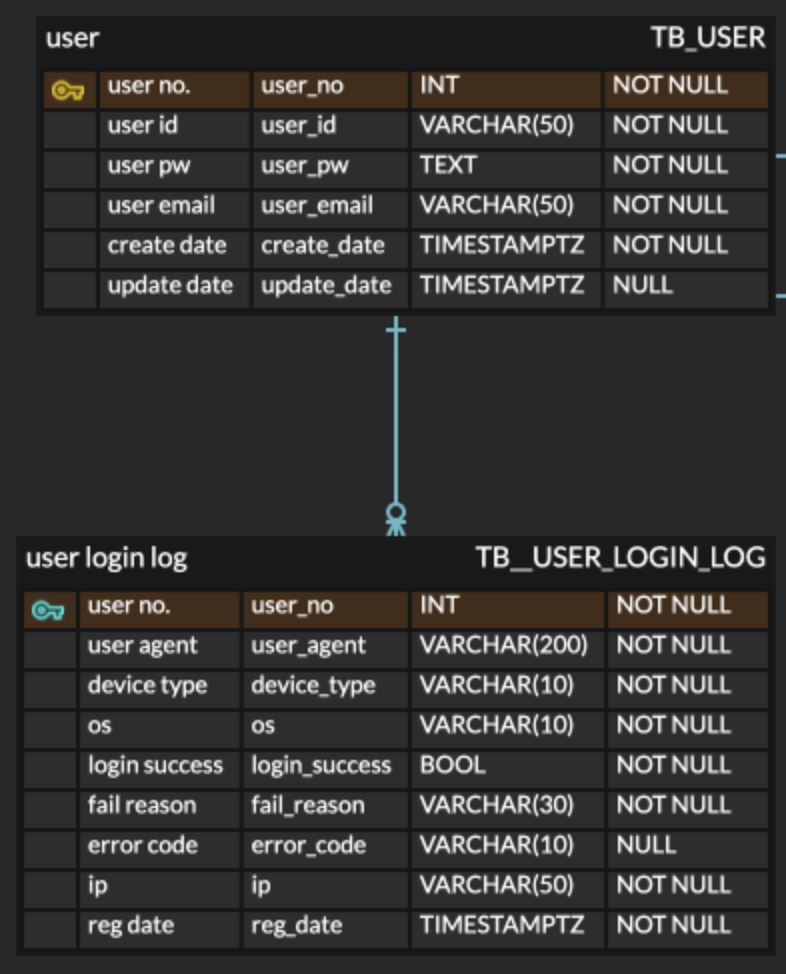Click NOT NULL in the reg_date row
This screenshot has height=974, width=786.
coord(688,930)
